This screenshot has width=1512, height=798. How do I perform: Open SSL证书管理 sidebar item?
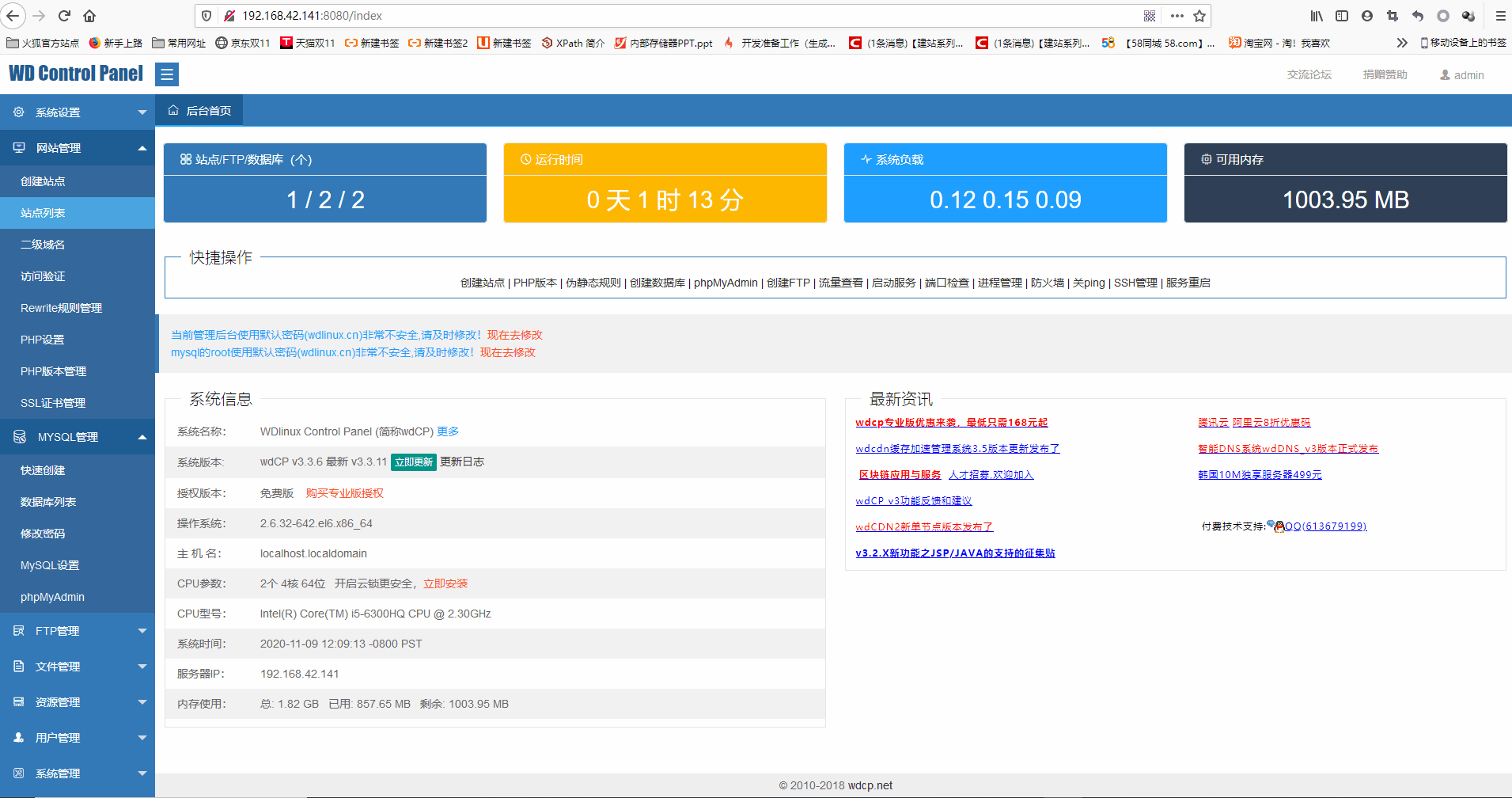click(78, 403)
